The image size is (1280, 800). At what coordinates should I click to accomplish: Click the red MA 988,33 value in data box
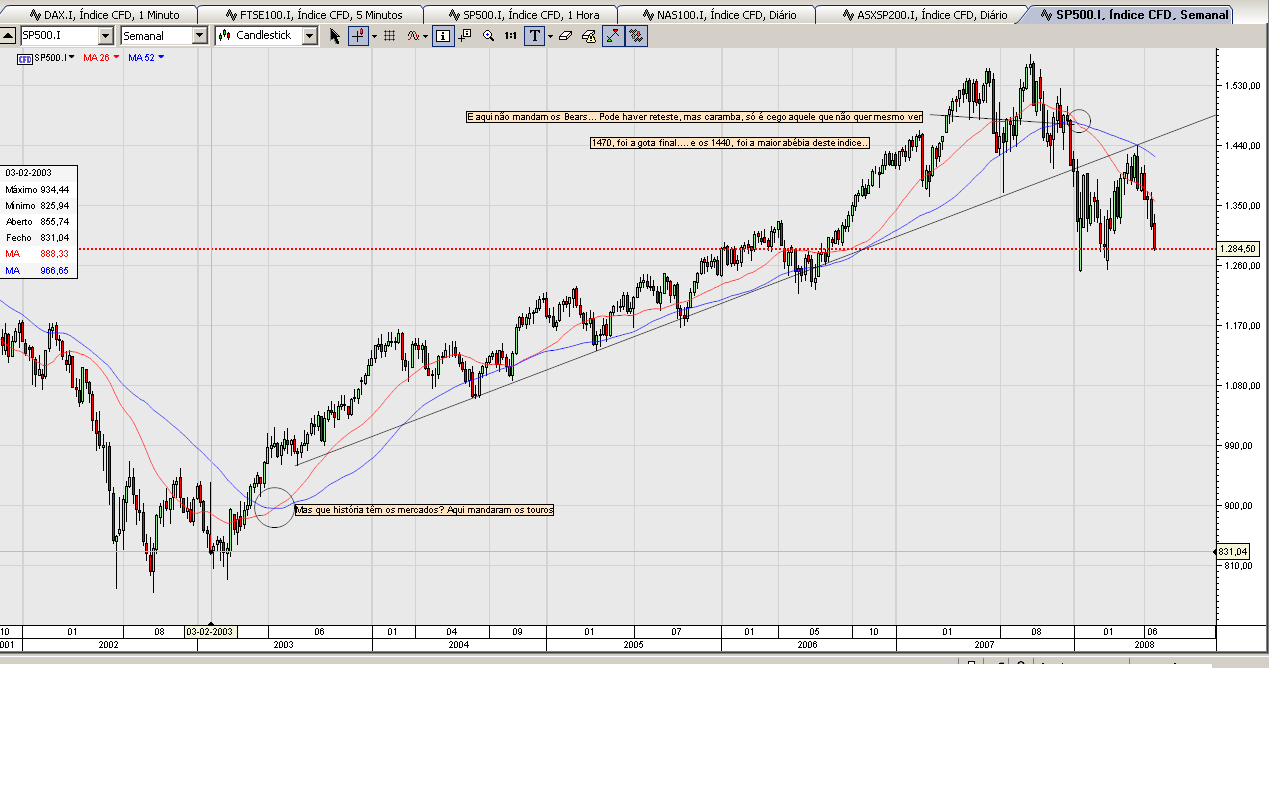pos(55,254)
